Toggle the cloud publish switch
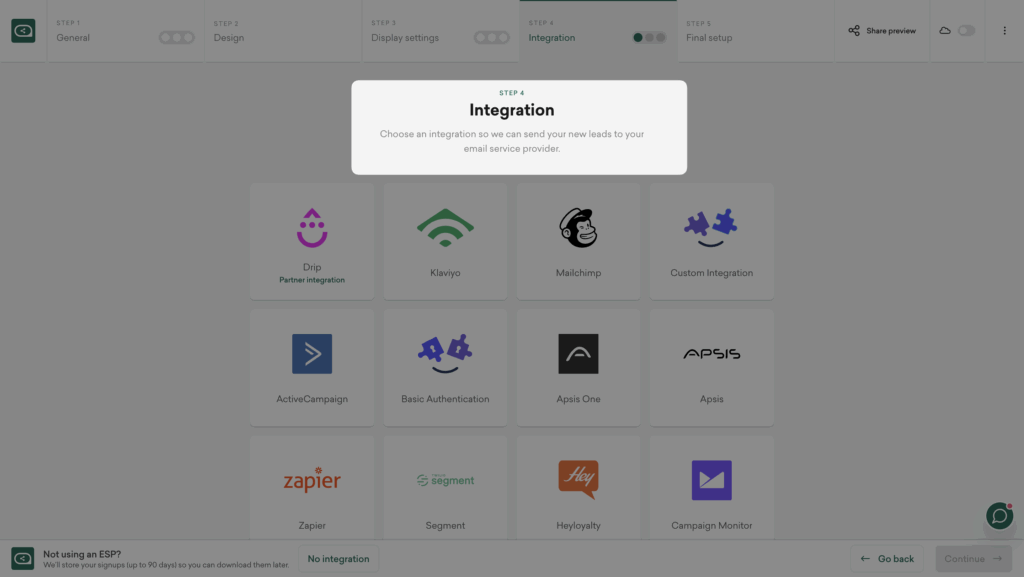The height and width of the screenshot is (577, 1024). (x=965, y=31)
